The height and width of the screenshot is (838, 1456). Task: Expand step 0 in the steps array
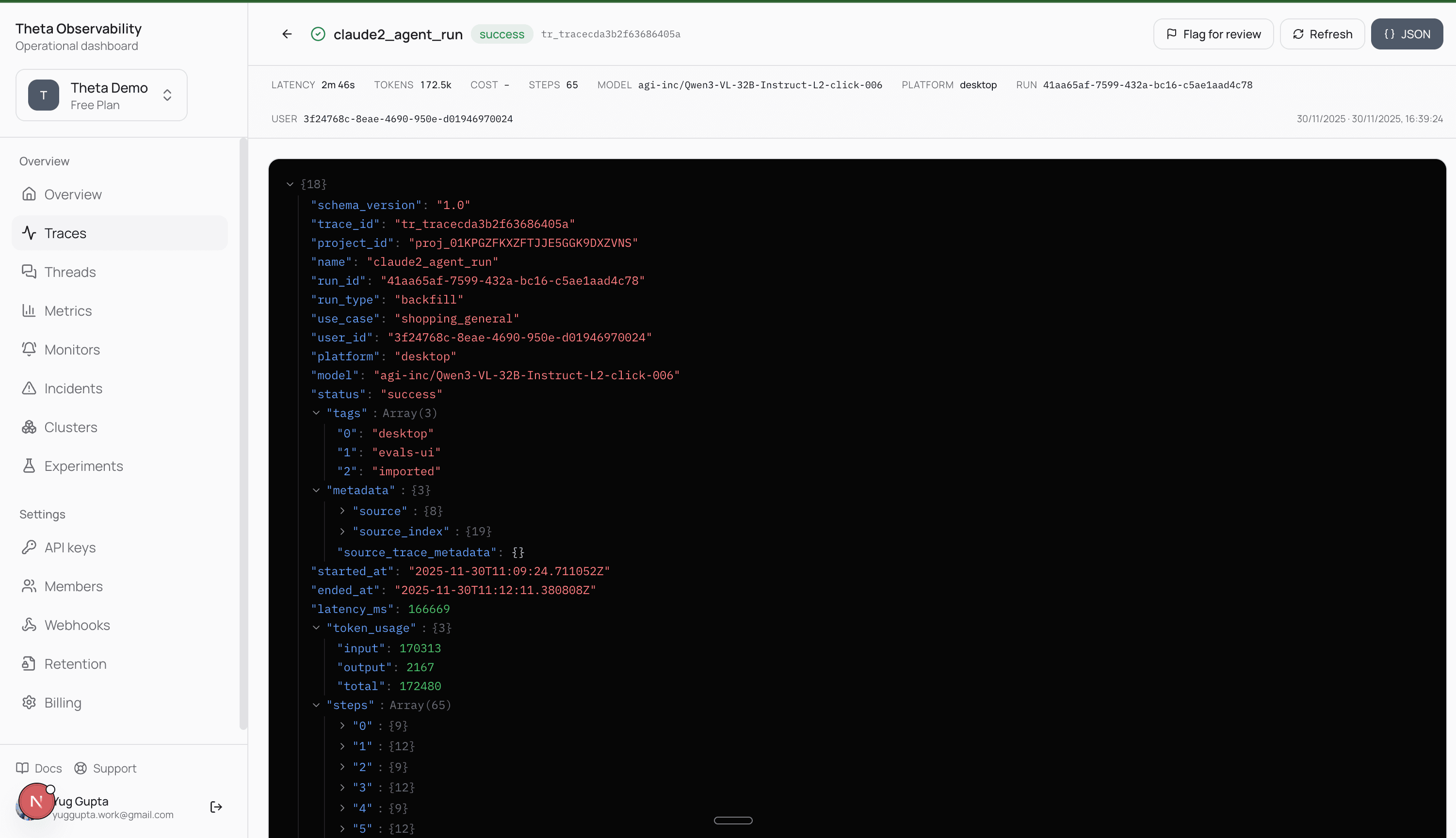(x=343, y=726)
